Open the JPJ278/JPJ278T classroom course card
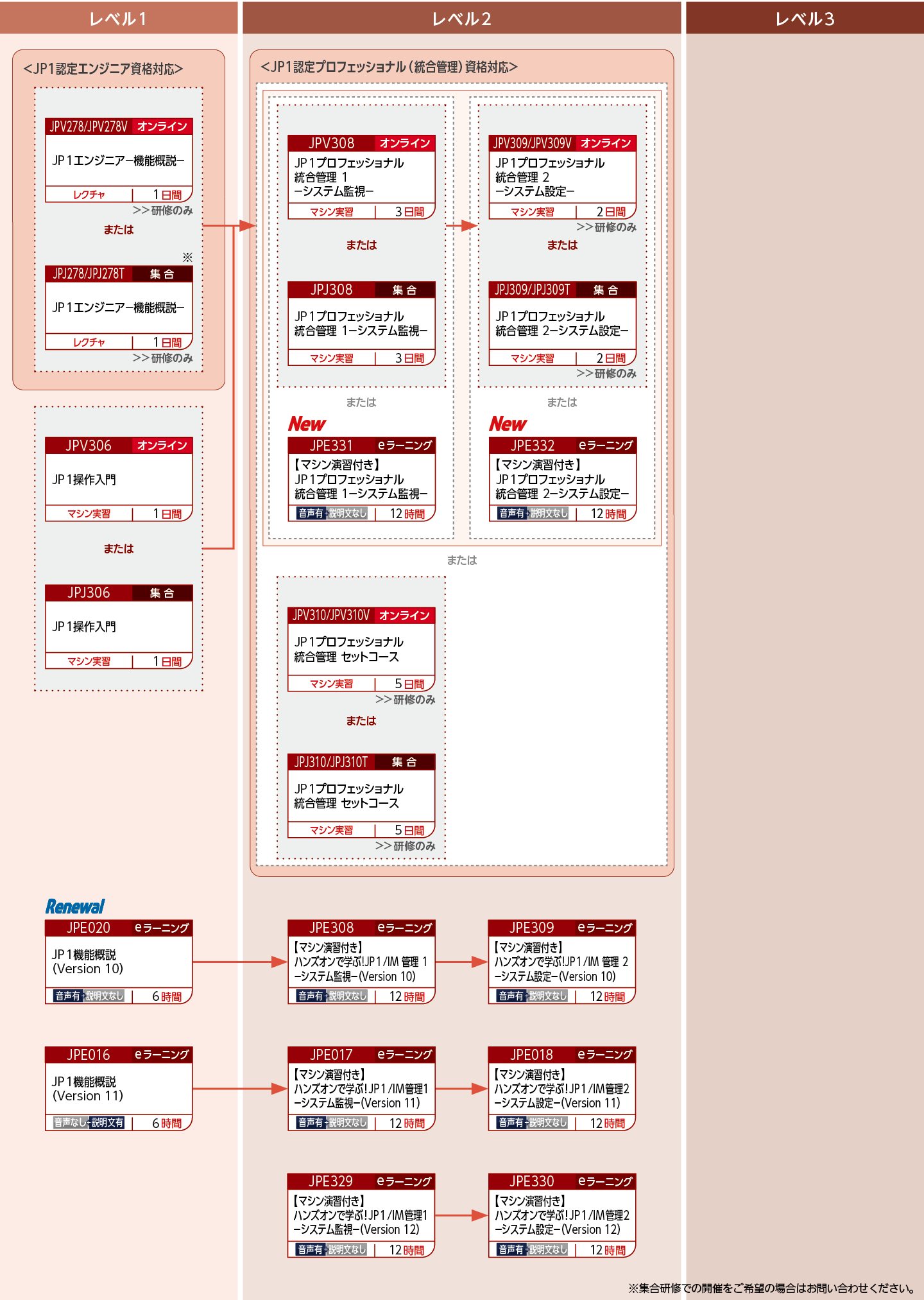924x1300 pixels. click(119, 308)
